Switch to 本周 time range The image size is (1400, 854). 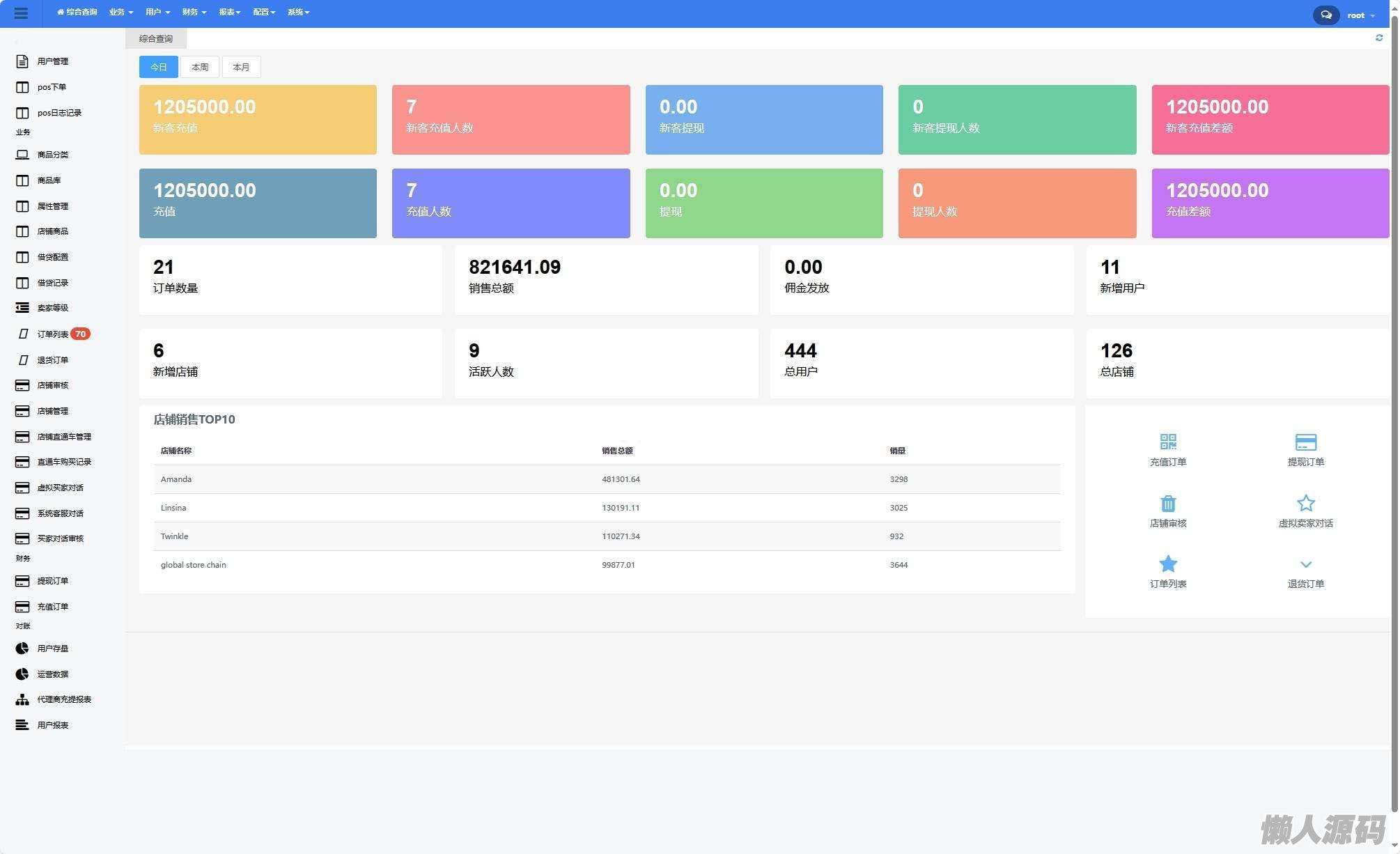(x=200, y=67)
